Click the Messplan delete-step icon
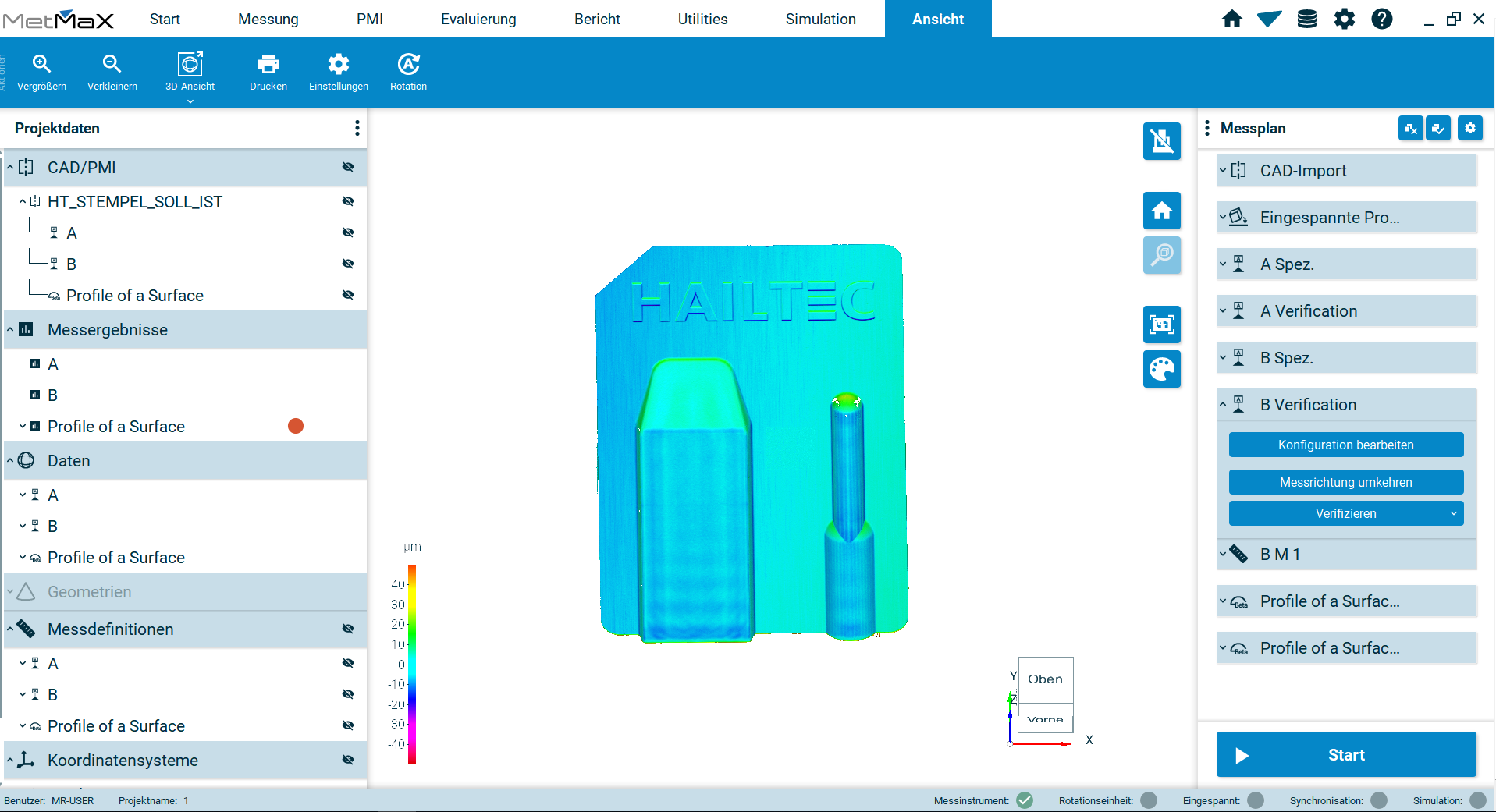The height and width of the screenshot is (812, 1496). pyautogui.click(x=1411, y=128)
